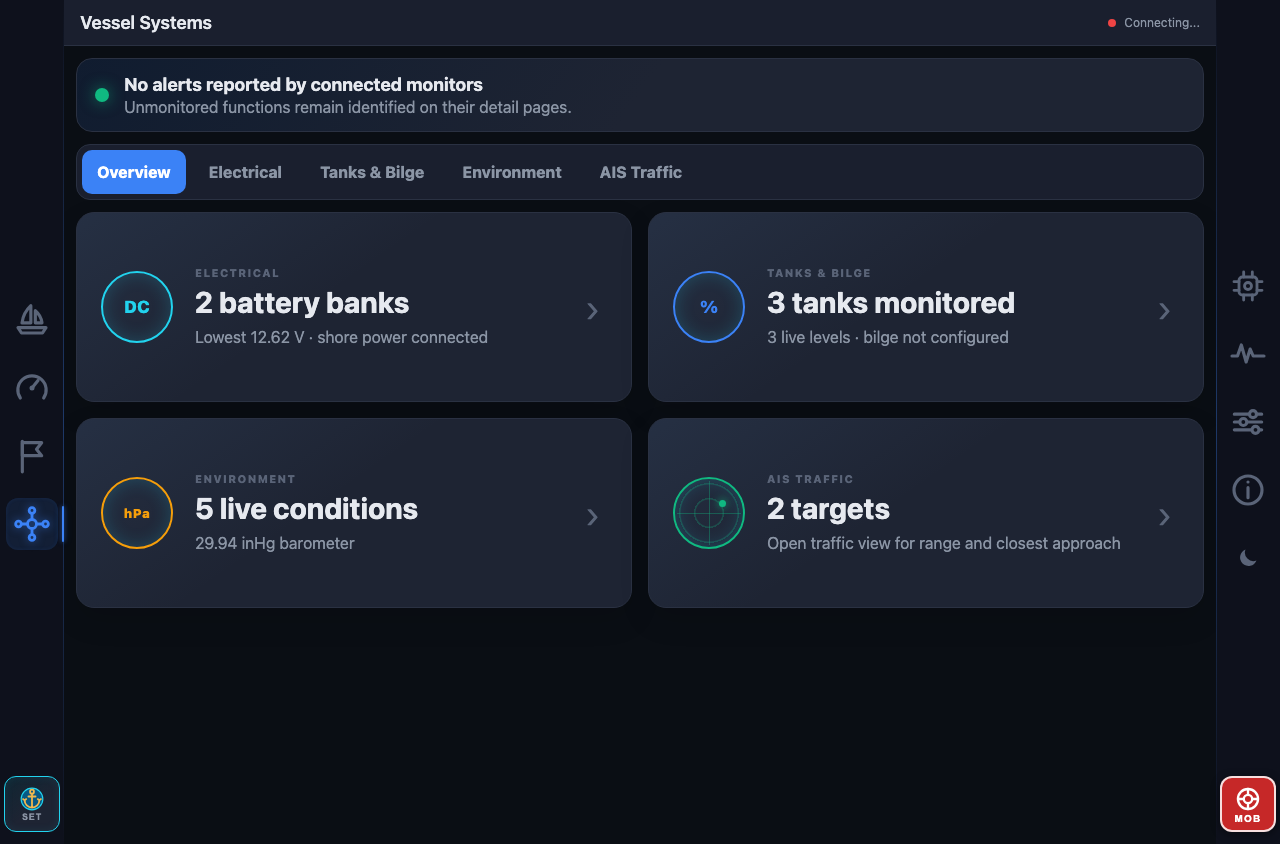This screenshot has width=1280, height=844.
Task: Open the flag waypoint icon
Action: [x=32, y=456]
